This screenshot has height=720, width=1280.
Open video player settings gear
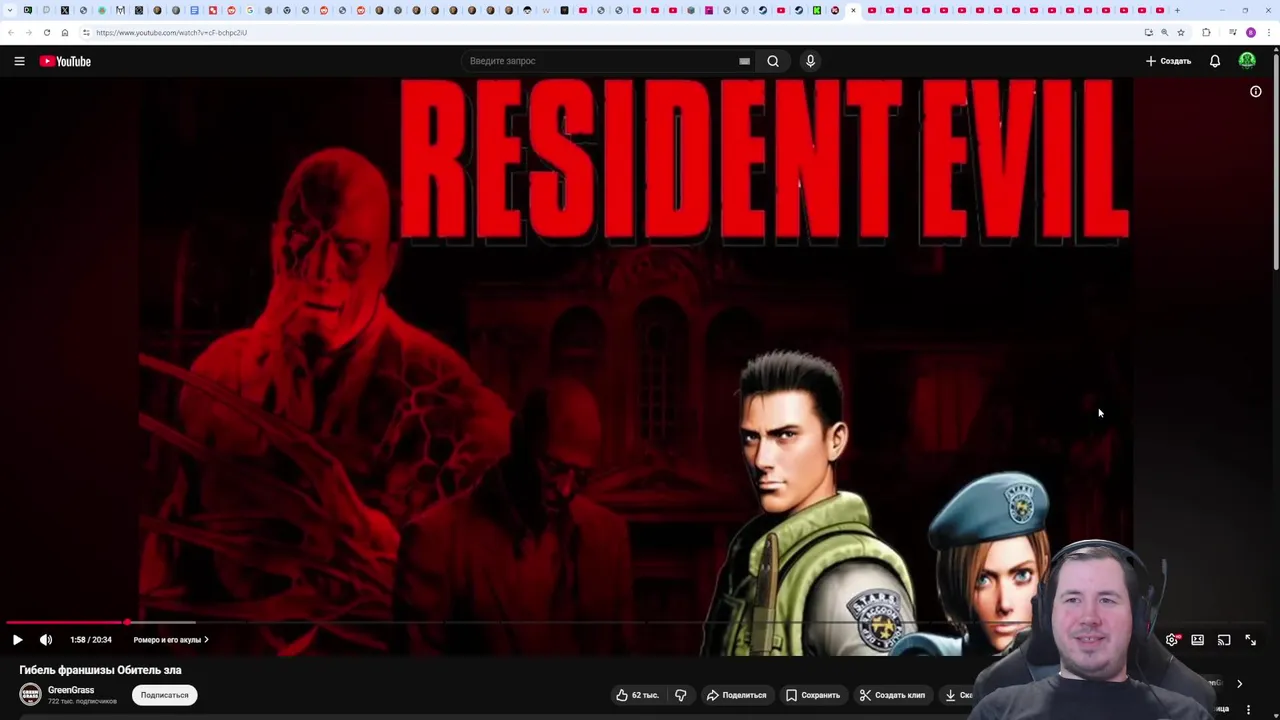(1172, 640)
